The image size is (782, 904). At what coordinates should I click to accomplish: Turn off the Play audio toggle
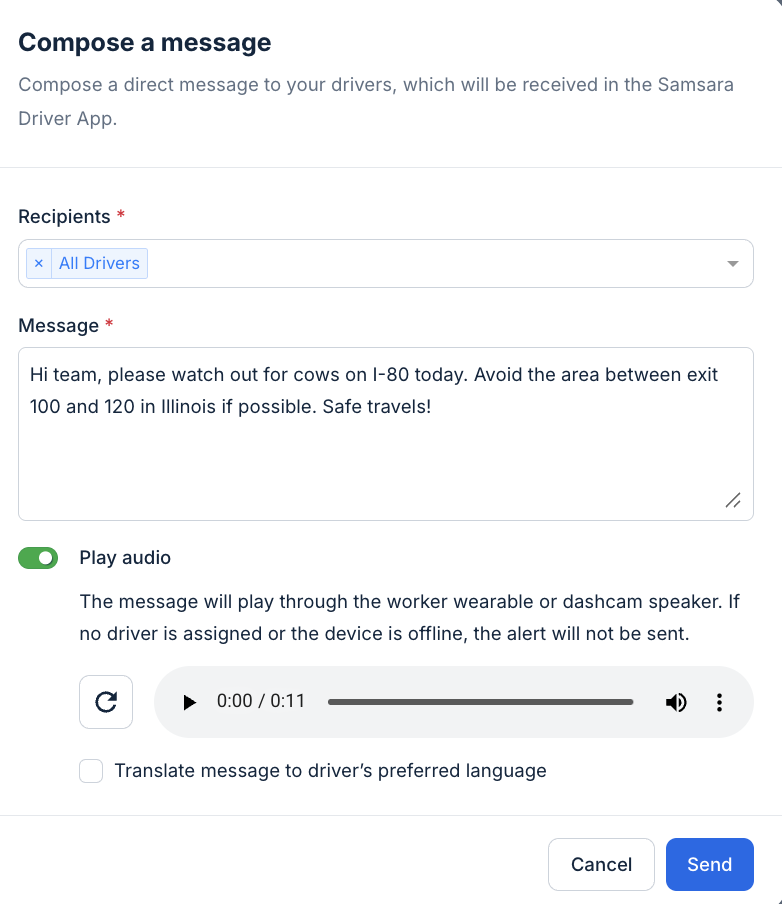pyautogui.click(x=38, y=557)
